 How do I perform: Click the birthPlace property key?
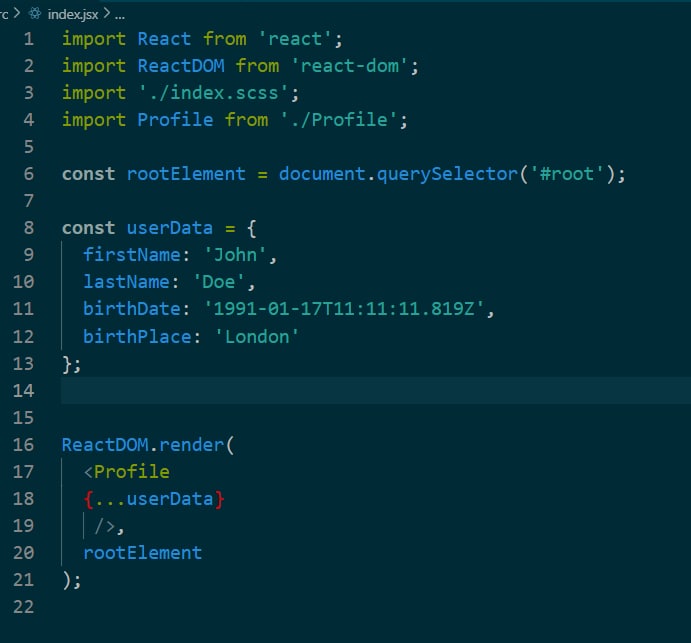pyautogui.click(x=137, y=337)
